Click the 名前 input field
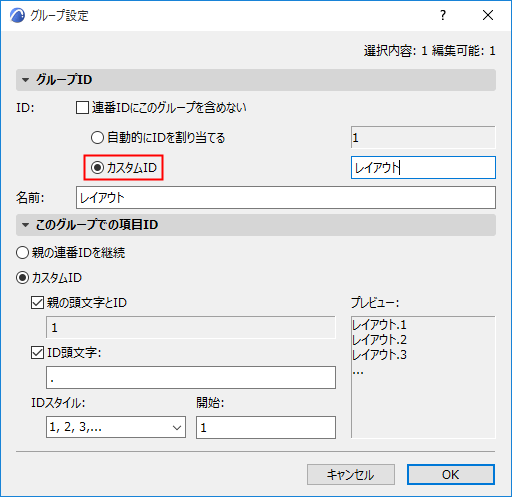 (x=286, y=198)
